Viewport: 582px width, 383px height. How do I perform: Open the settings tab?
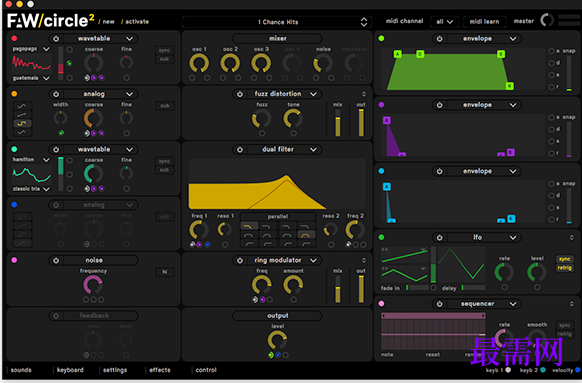coord(115,370)
